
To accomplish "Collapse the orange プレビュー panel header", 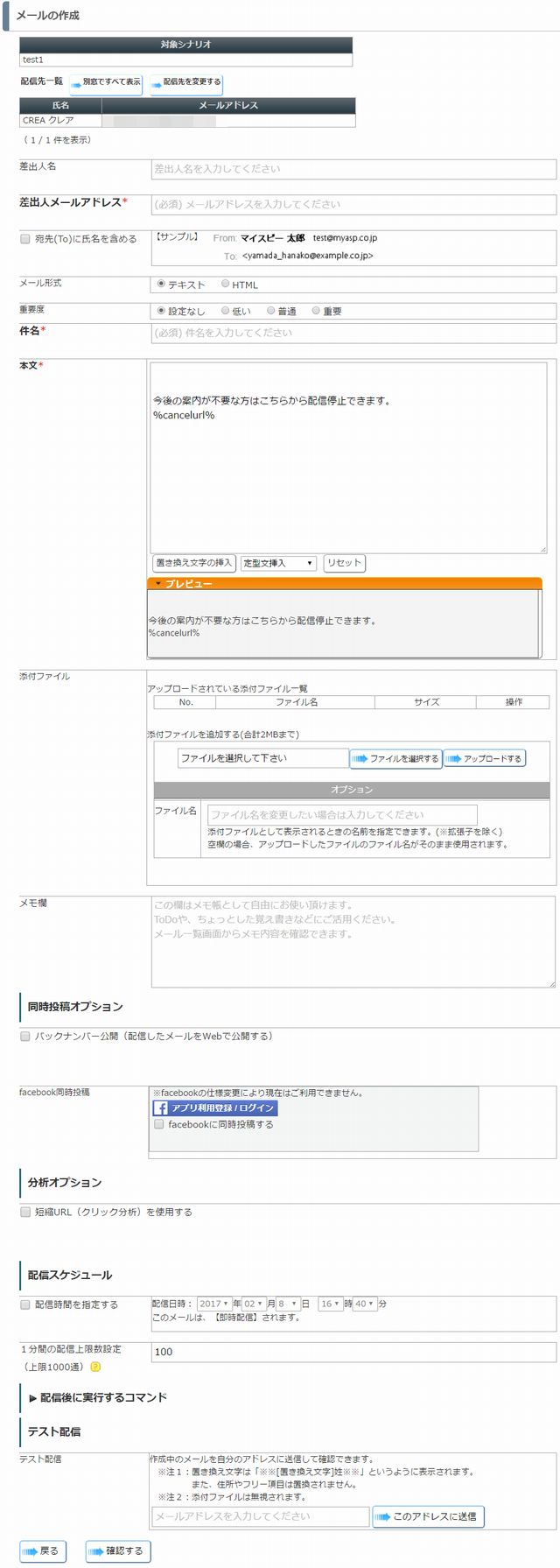I will (x=345, y=583).
